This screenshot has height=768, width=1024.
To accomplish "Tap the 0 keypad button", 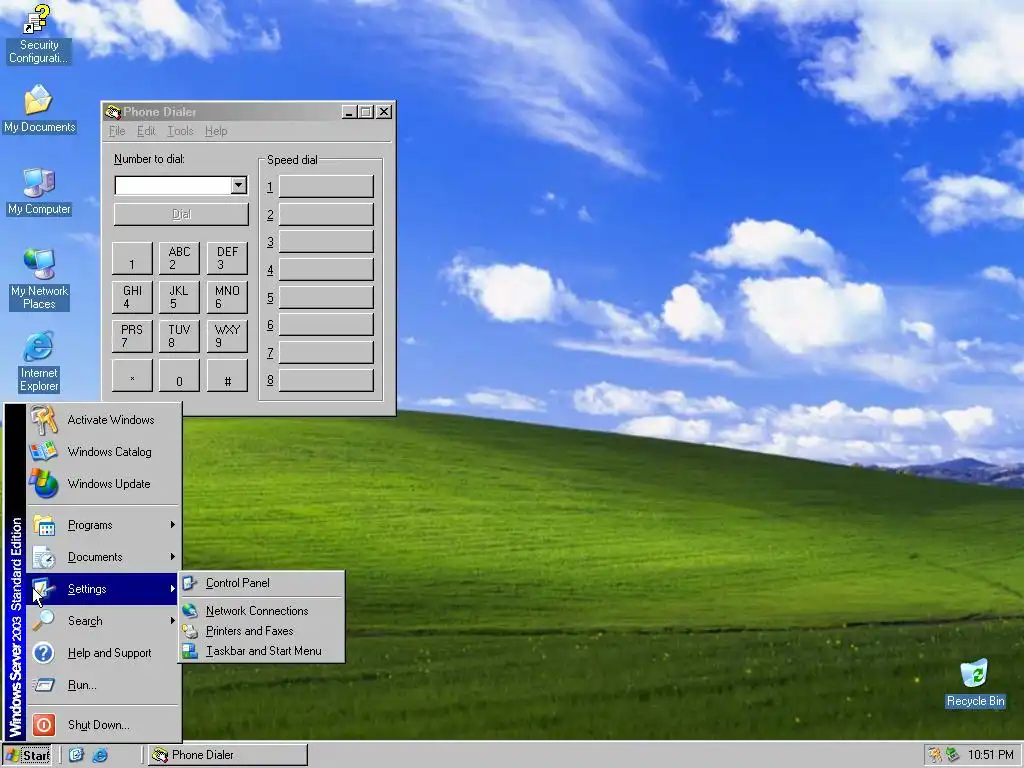I will (x=179, y=376).
